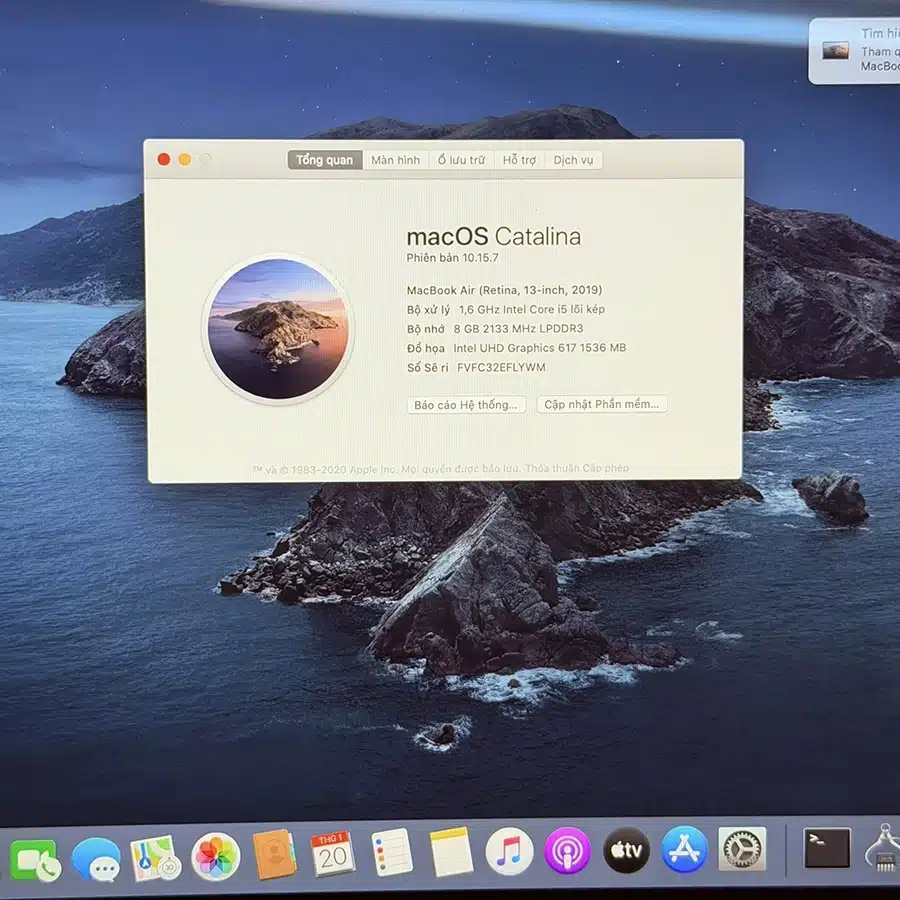Launch Photos from the dock
The image size is (900, 900).
click(x=215, y=856)
